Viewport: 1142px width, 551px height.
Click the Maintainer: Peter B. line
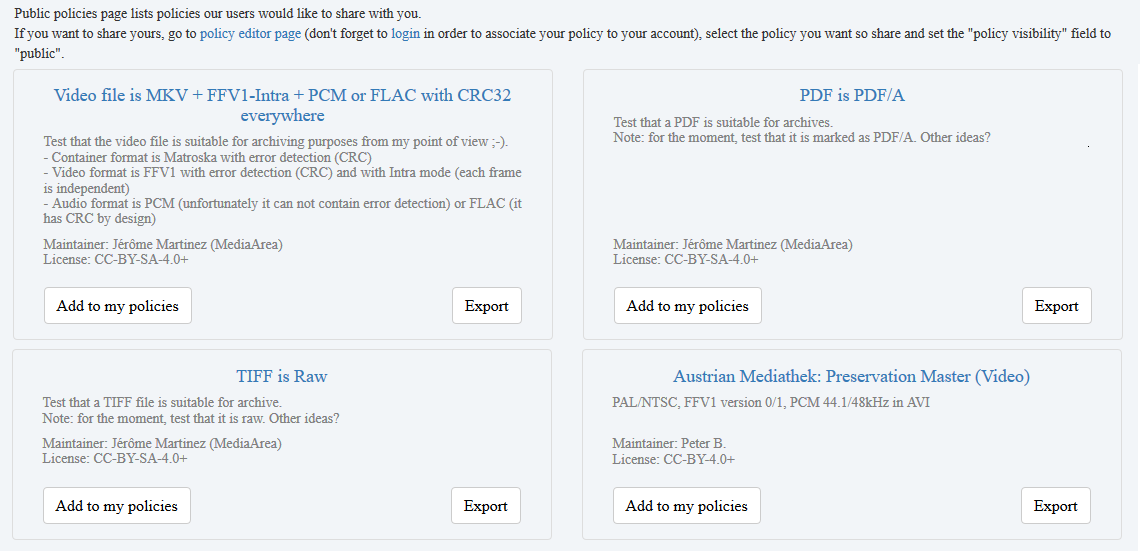[669, 443]
